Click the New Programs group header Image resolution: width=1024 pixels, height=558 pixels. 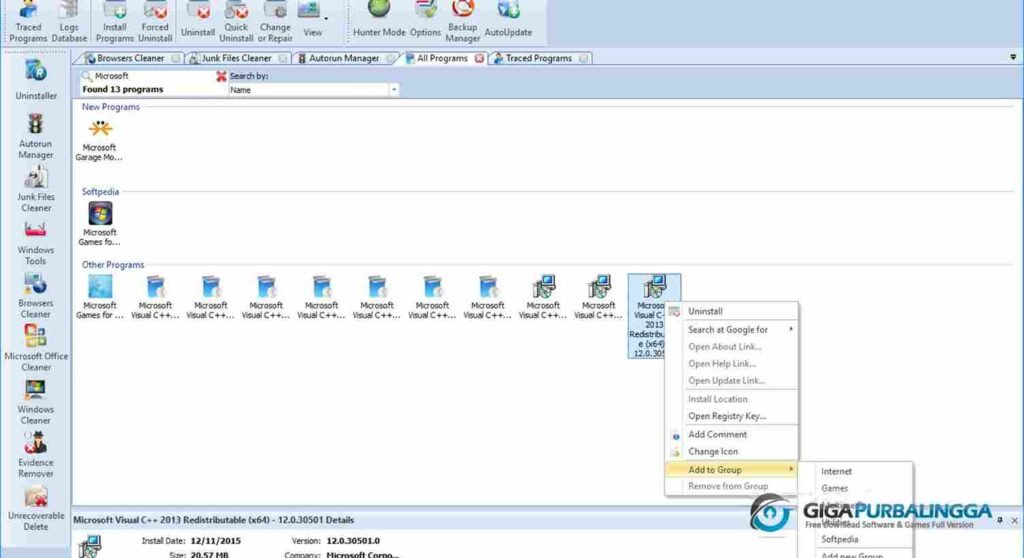[110, 107]
